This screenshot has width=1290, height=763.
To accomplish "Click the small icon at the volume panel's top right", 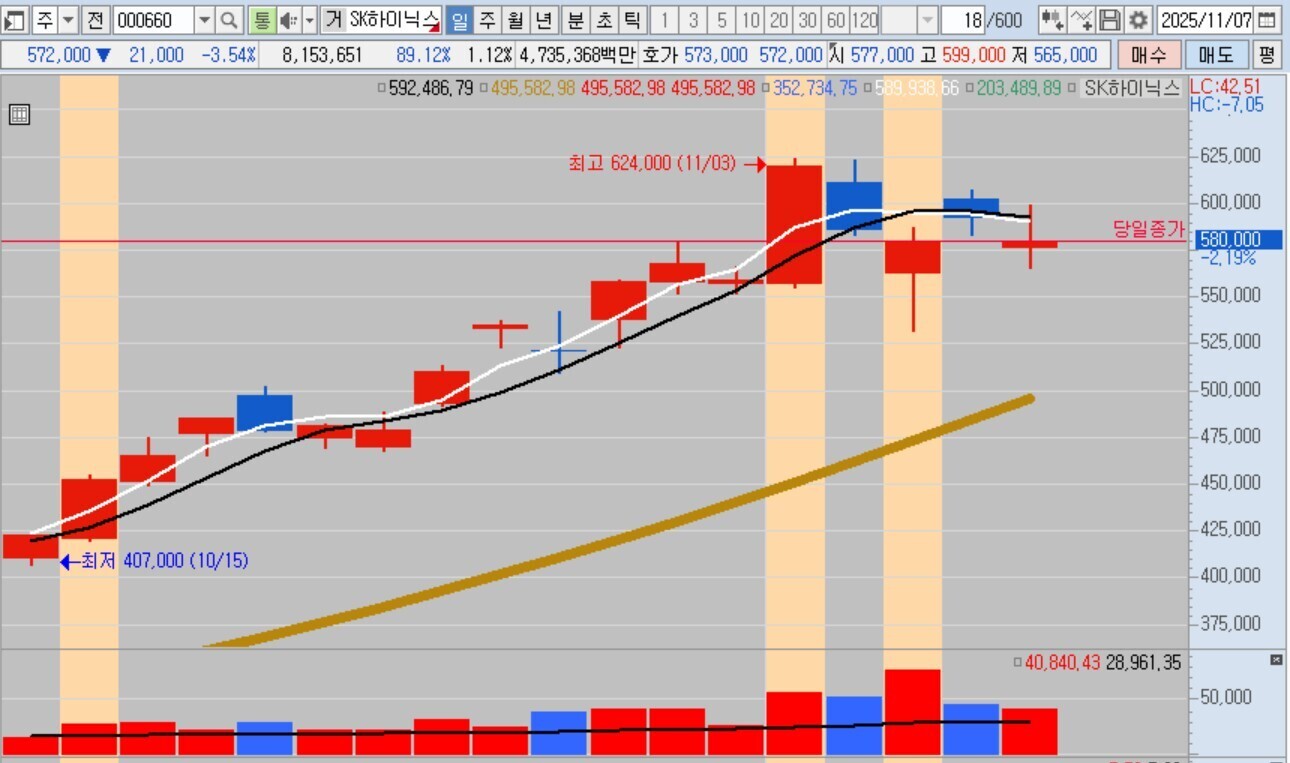I will coord(1275,660).
